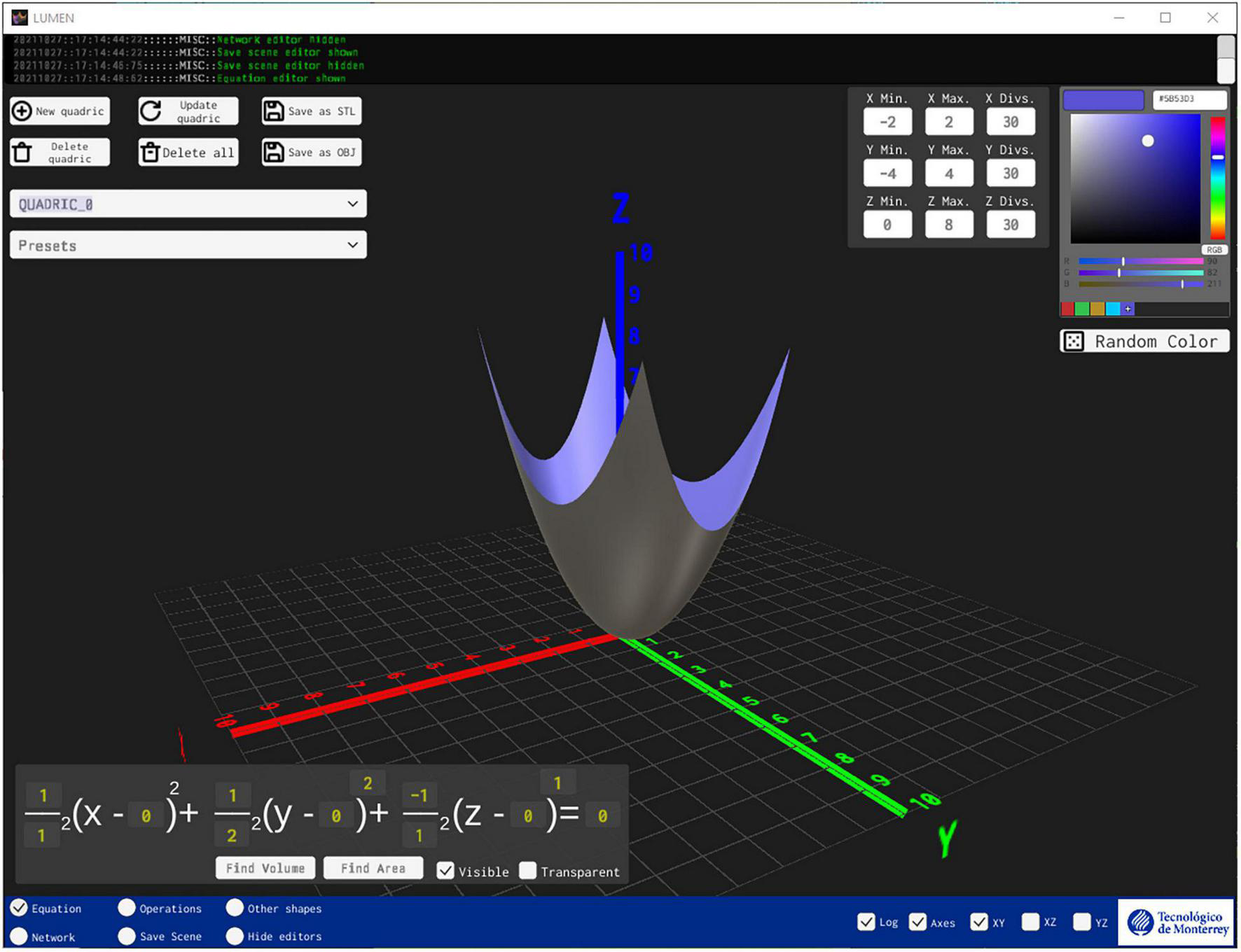Disable the XY grid checkbox
1241x952 pixels.
981,922
